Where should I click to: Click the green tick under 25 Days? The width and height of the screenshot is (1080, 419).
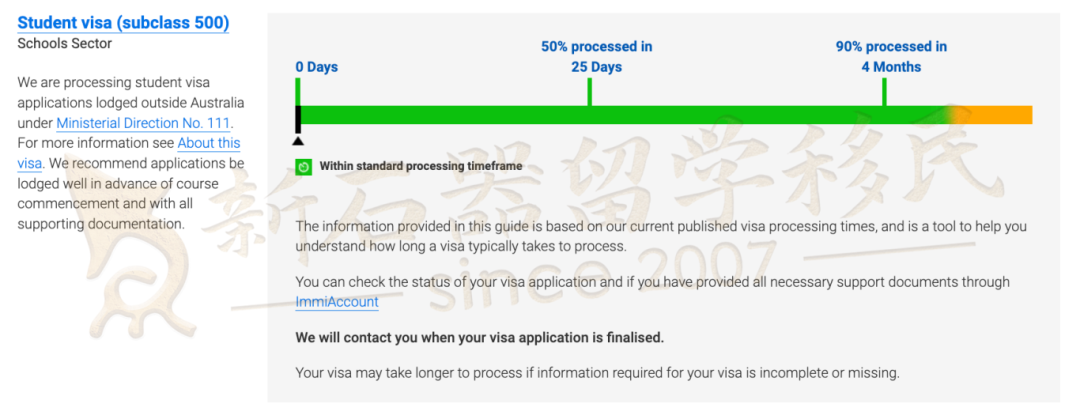tap(590, 92)
